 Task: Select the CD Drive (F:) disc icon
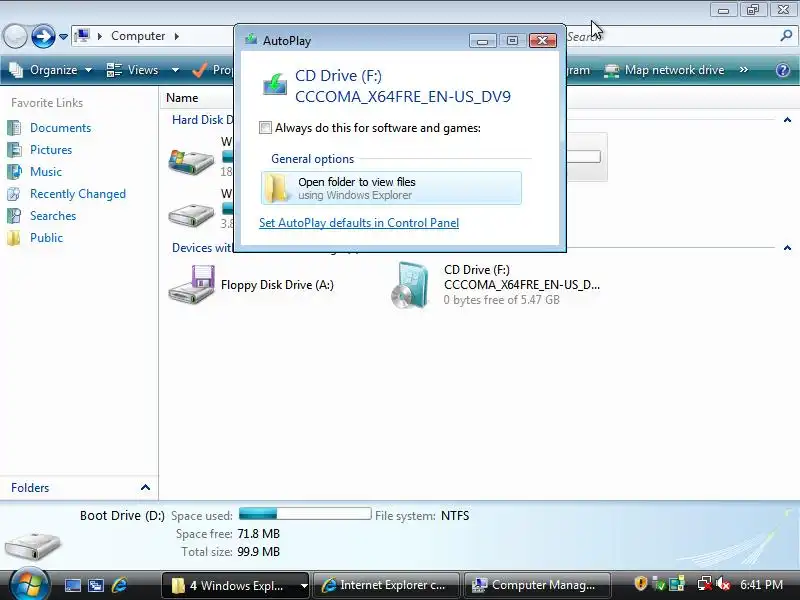tap(410, 285)
